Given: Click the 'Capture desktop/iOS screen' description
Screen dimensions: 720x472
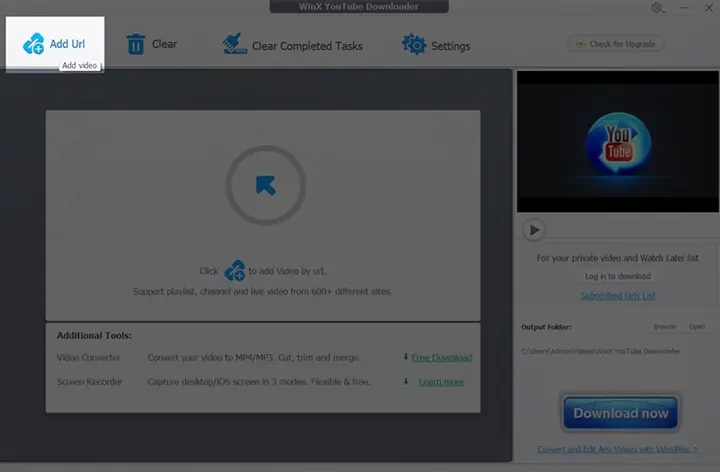Looking at the screenshot, I should [259, 382].
